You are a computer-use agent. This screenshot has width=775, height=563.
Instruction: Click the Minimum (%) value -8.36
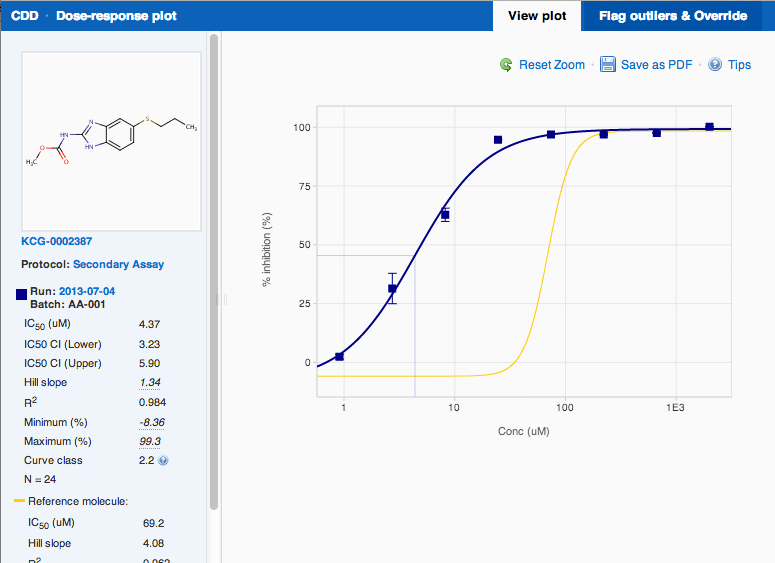tap(150, 422)
